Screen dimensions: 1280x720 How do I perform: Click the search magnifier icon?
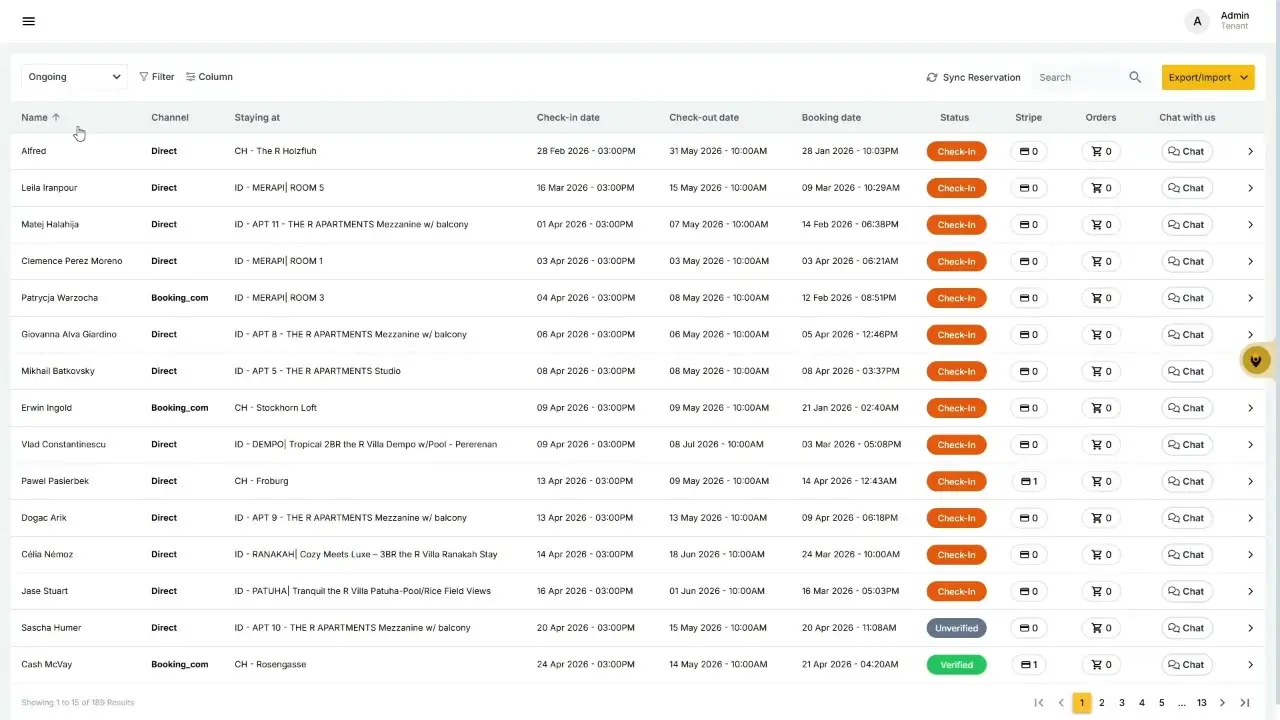pos(1135,77)
